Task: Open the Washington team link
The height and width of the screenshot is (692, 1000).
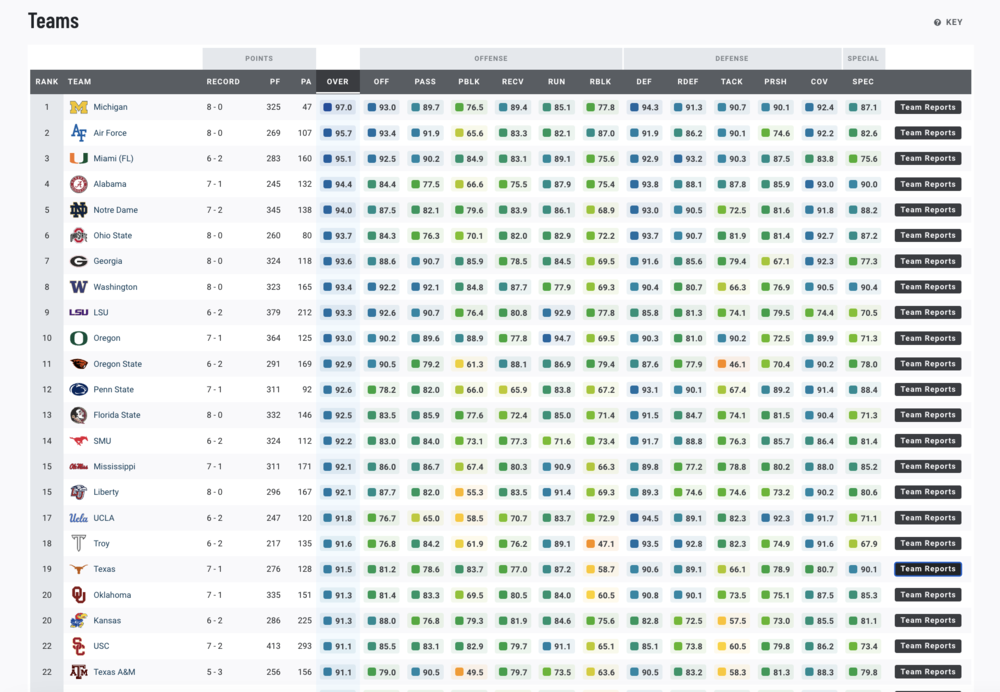Action: 115,287
